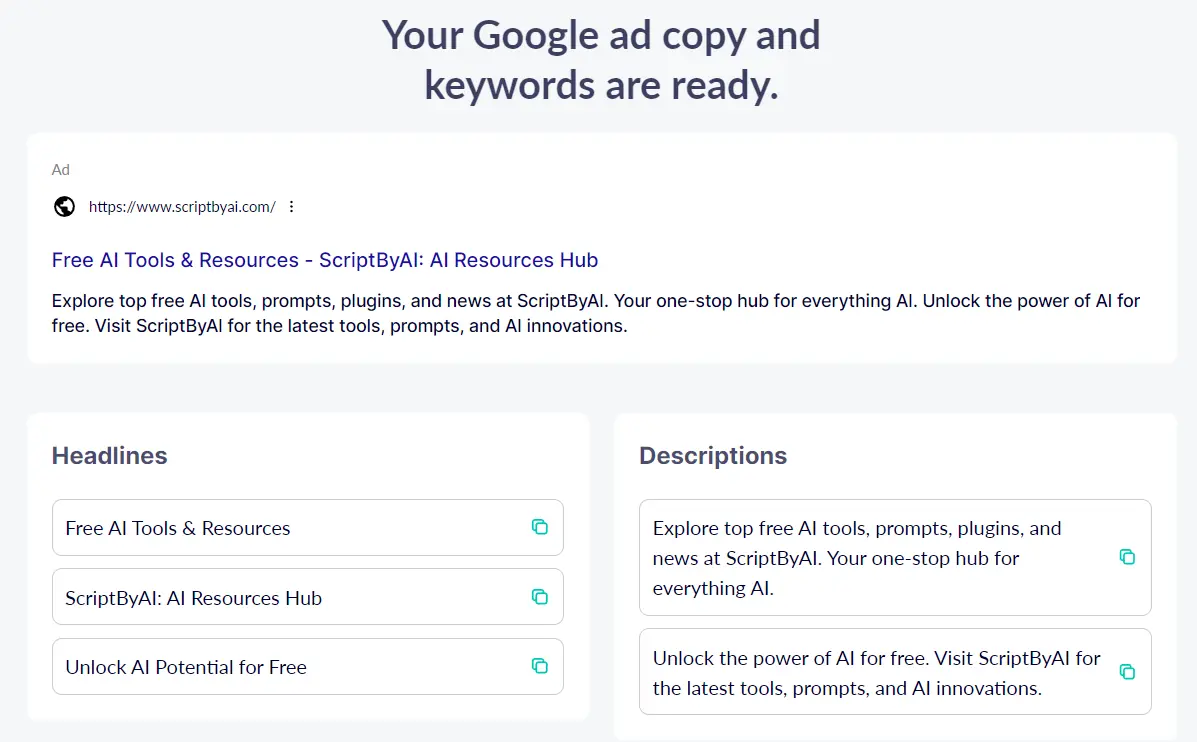Image resolution: width=1197 pixels, height=742 pixels.
Task: Click the globe icon beside the ad URL
Action: coord(64,206)
